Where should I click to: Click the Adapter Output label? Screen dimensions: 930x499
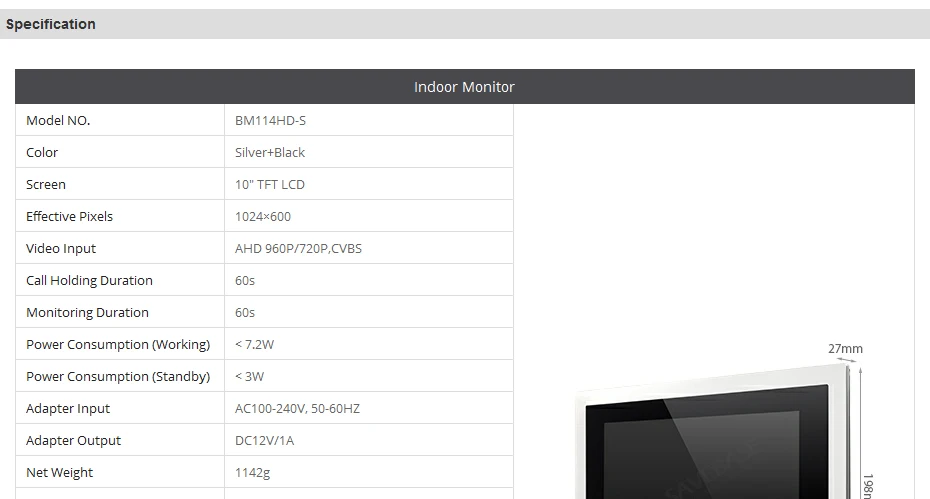[74, 441]
